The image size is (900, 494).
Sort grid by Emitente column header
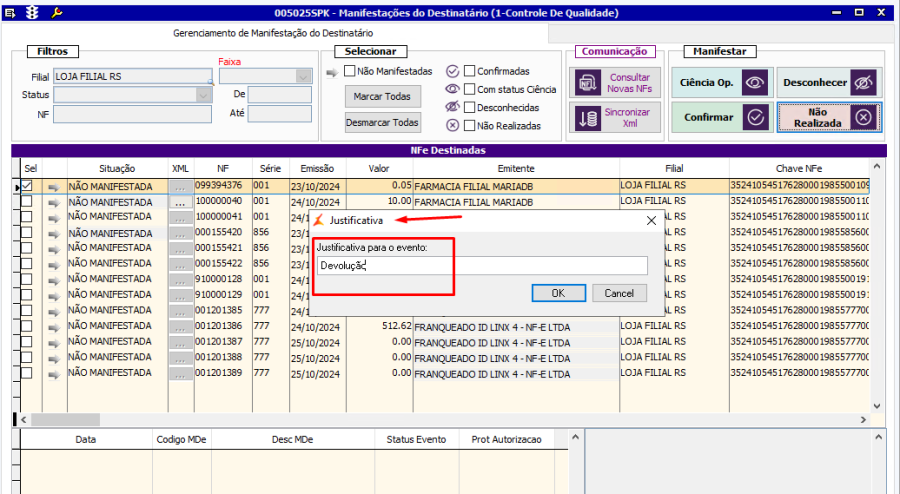pyautogui.click(x=516, y=169)
